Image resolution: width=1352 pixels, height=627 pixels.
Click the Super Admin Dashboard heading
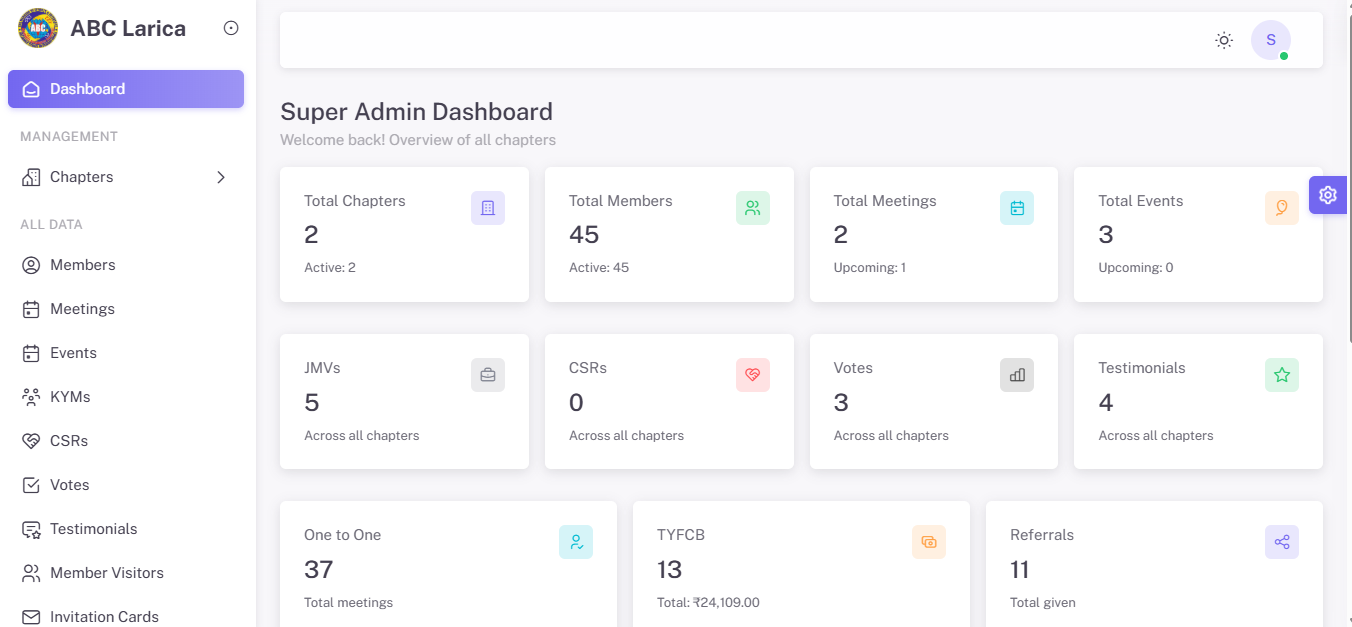(416, 111)
